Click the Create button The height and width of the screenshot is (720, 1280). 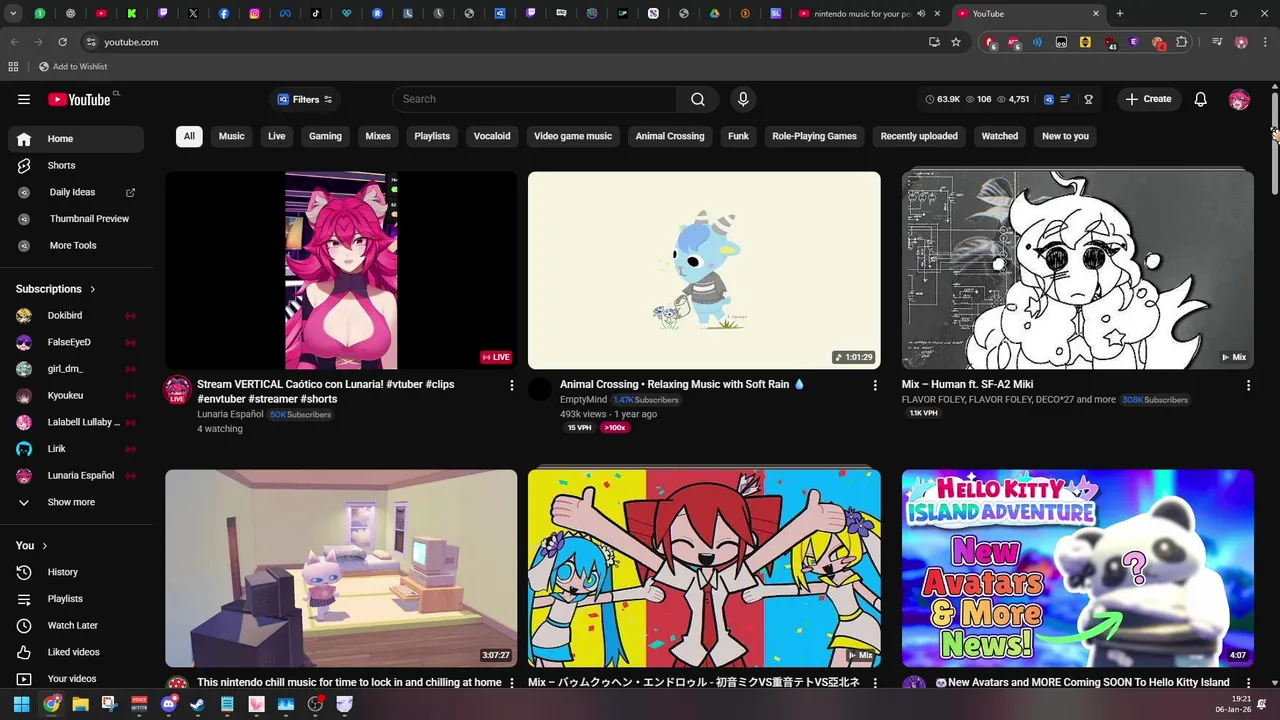point(1149,99)
